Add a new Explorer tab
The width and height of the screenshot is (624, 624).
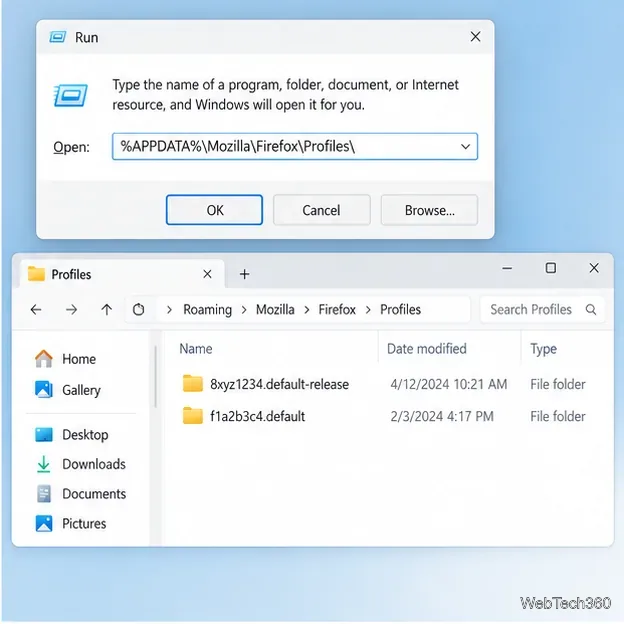pyautogui.click(x=244, y=274)
